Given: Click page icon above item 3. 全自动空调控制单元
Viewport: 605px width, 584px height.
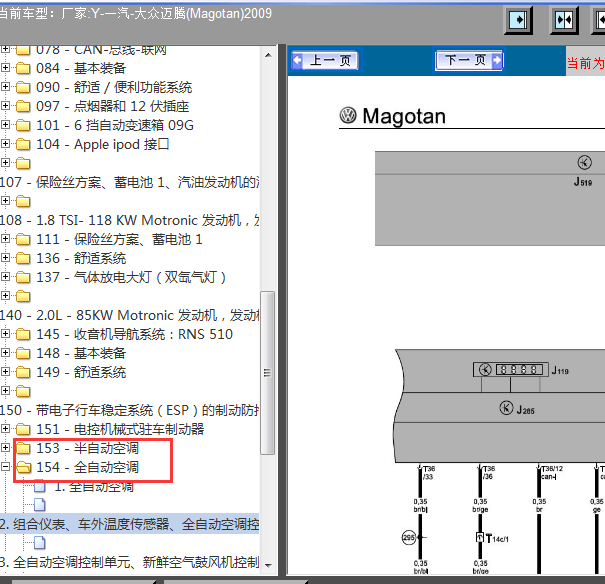Looking at the screenshot, I should click(40, 543).
